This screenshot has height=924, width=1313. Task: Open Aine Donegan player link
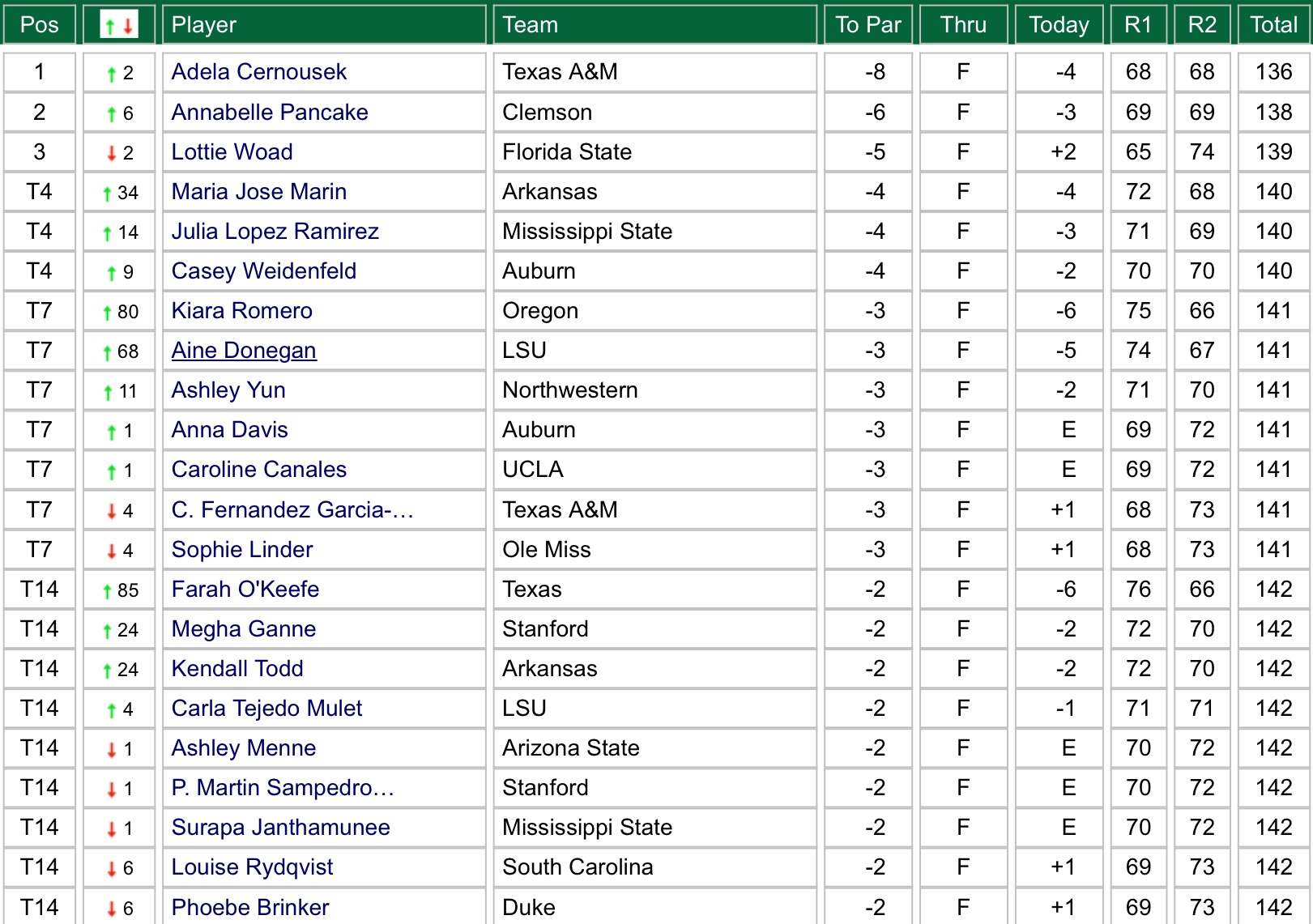coord(244,351)
